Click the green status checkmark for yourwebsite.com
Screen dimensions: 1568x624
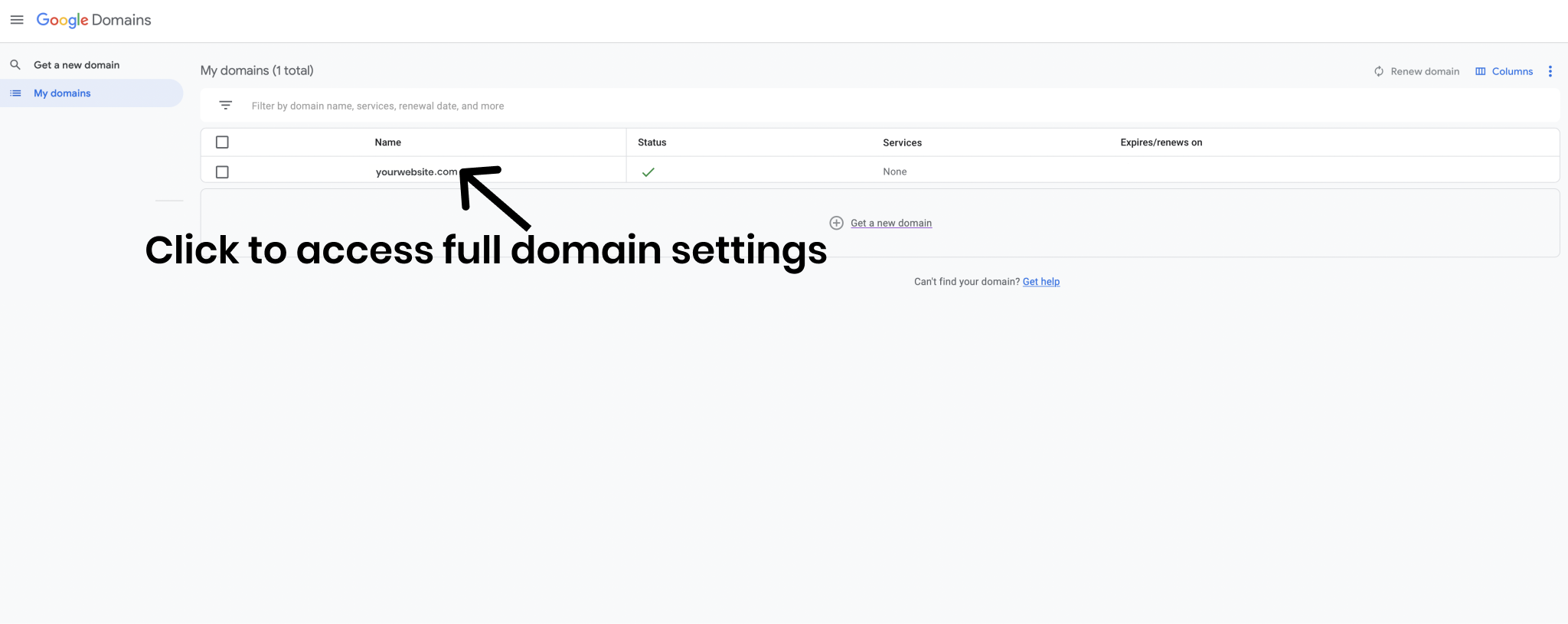[x=648, y=172]
